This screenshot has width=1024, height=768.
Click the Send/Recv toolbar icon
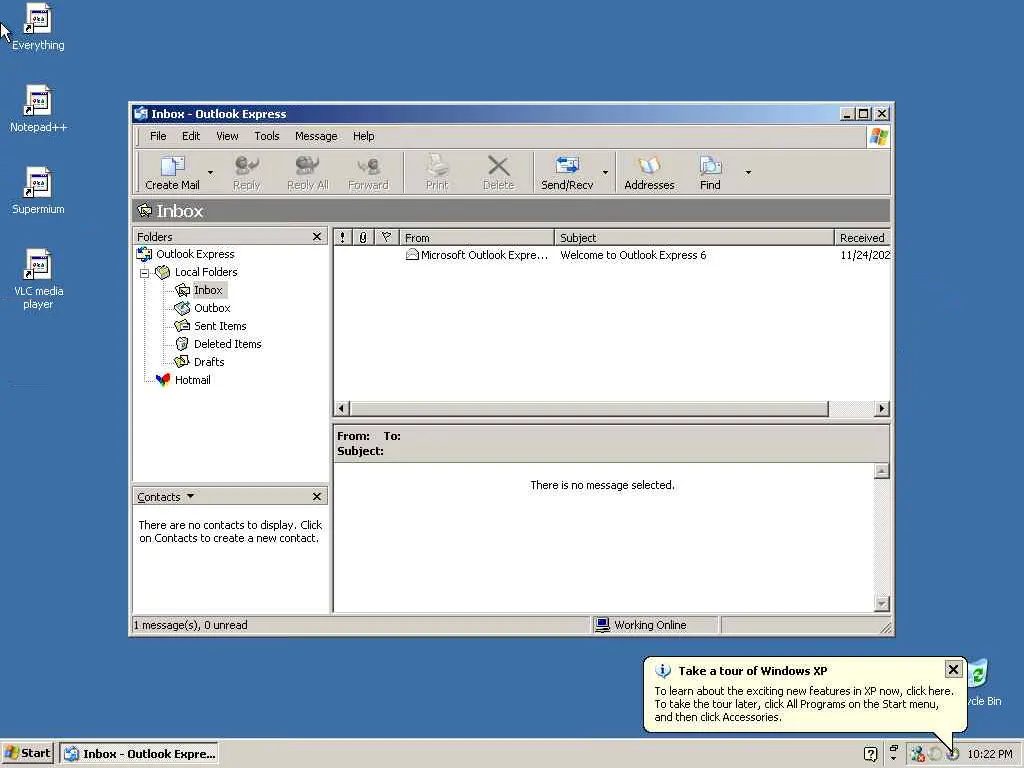pyautogui.click(x=567, y=172)
